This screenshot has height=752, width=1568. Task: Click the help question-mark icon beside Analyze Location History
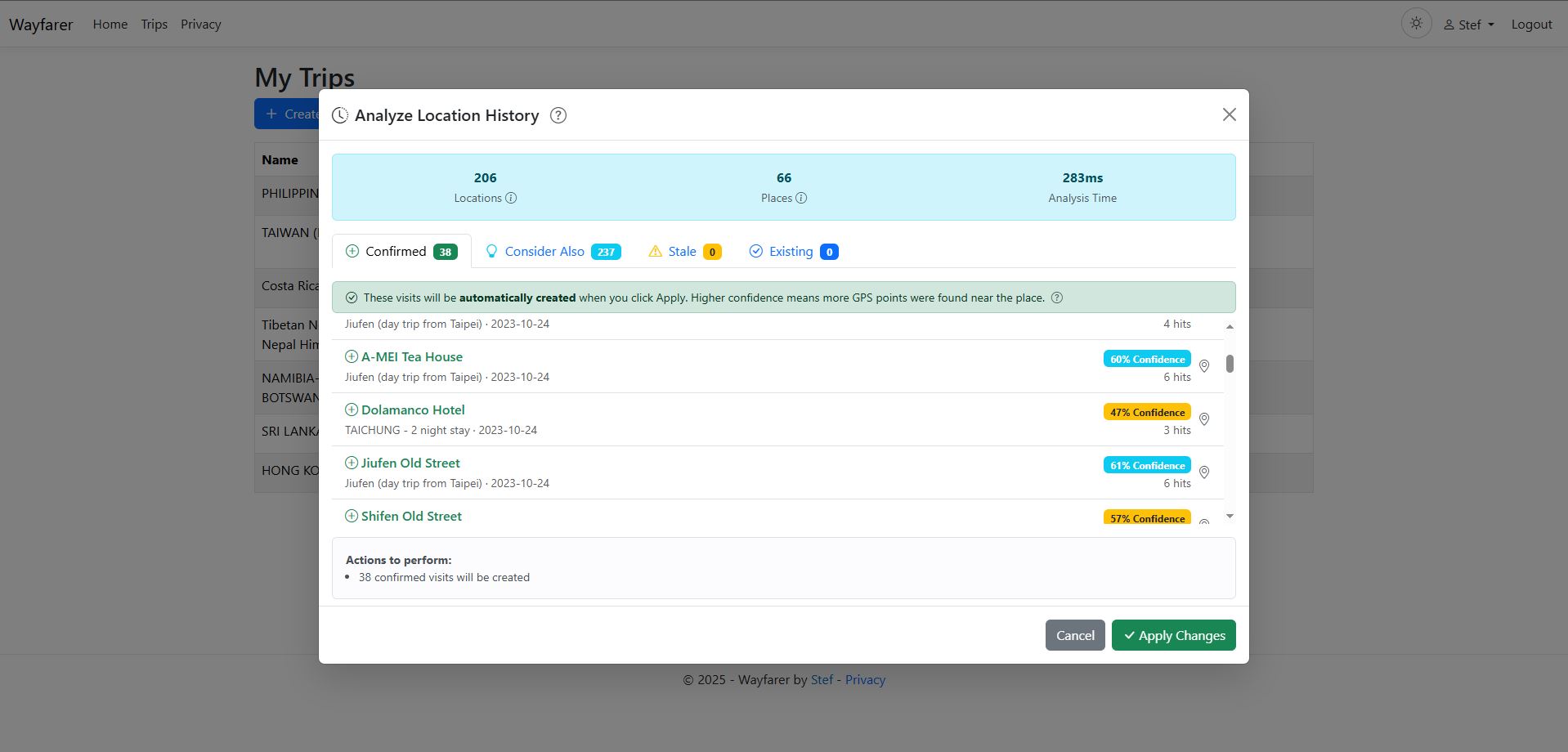tap(558, 115)
